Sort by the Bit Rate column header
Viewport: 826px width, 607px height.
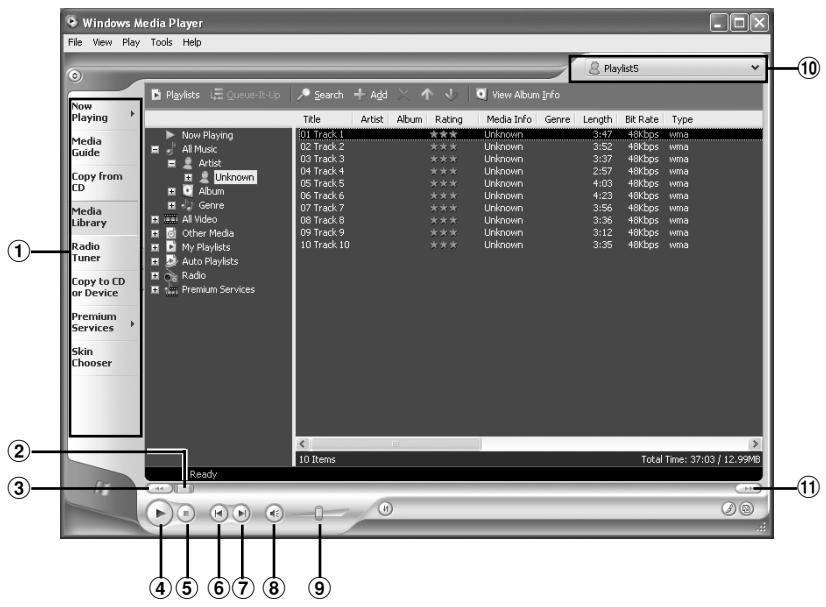pyautogui.click(x=641, y=120)
